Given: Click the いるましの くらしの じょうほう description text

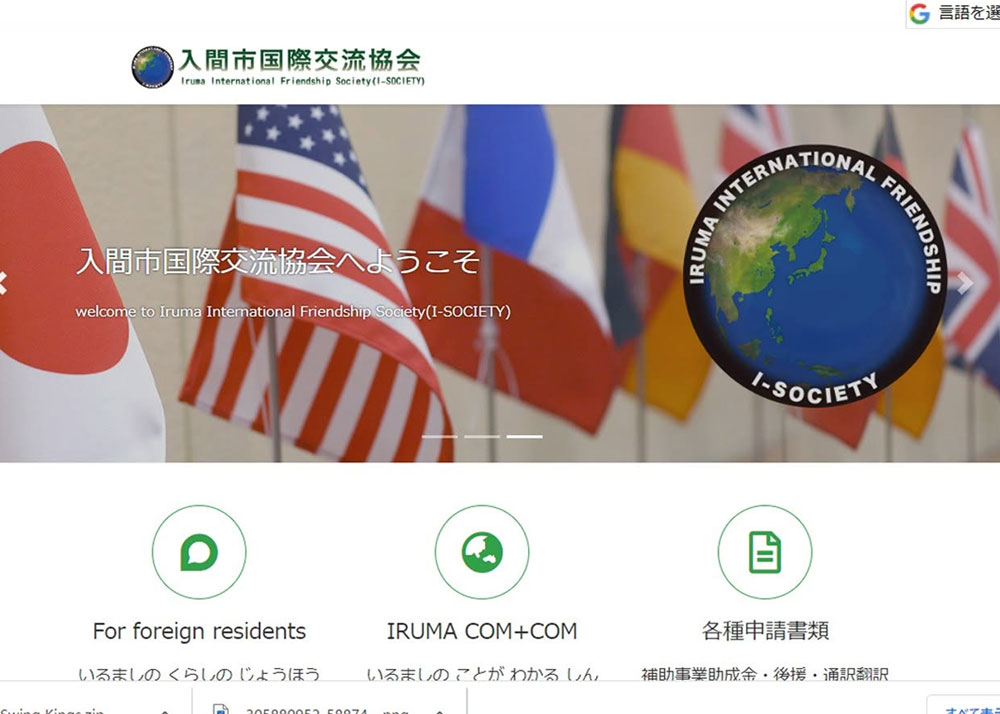Looking at the screenshot, I should click(x=199, y=673).
